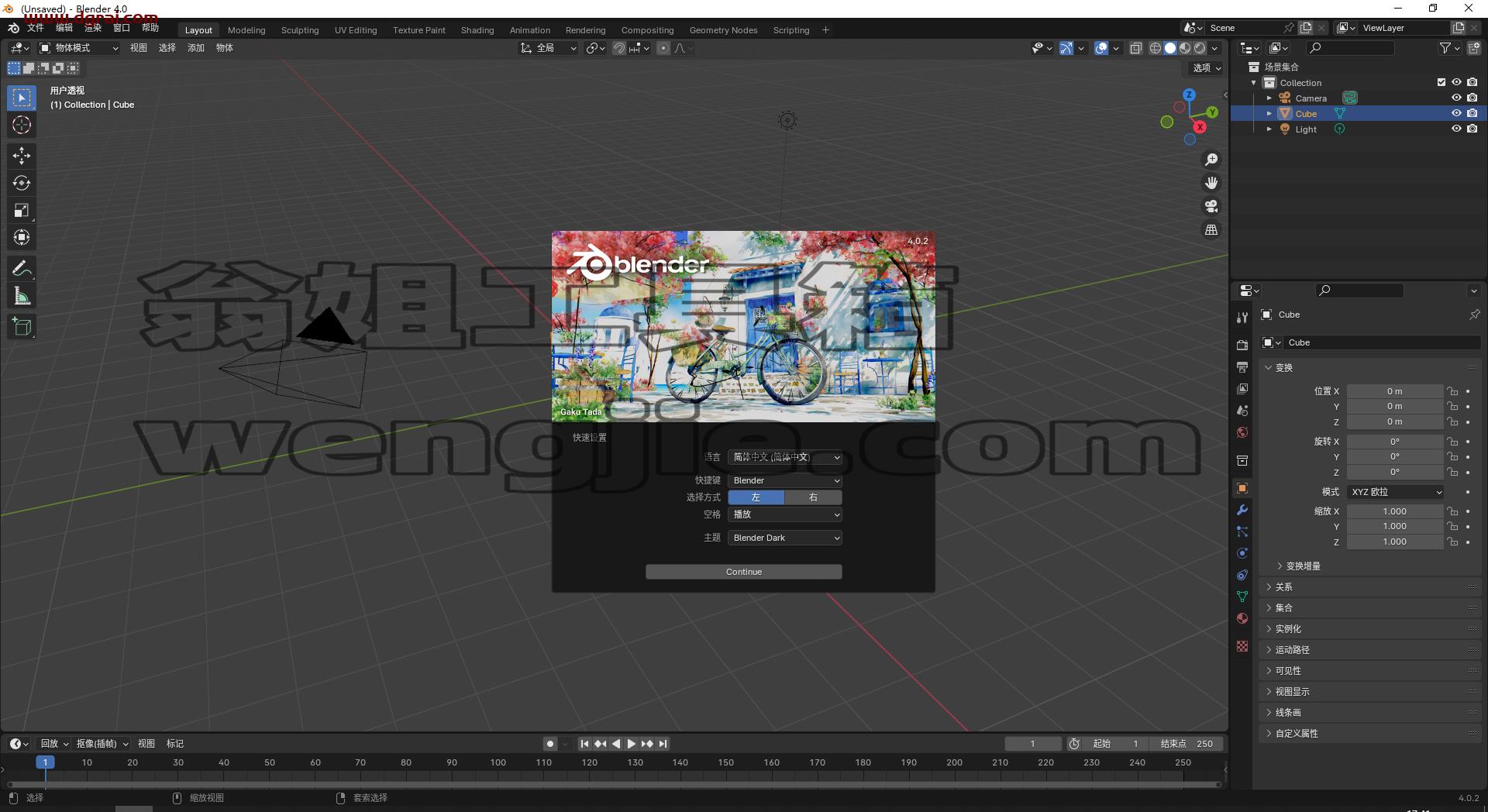Open the Texture properties checker tab
Screen dimensions: 1488x812
coord(1242,646)
